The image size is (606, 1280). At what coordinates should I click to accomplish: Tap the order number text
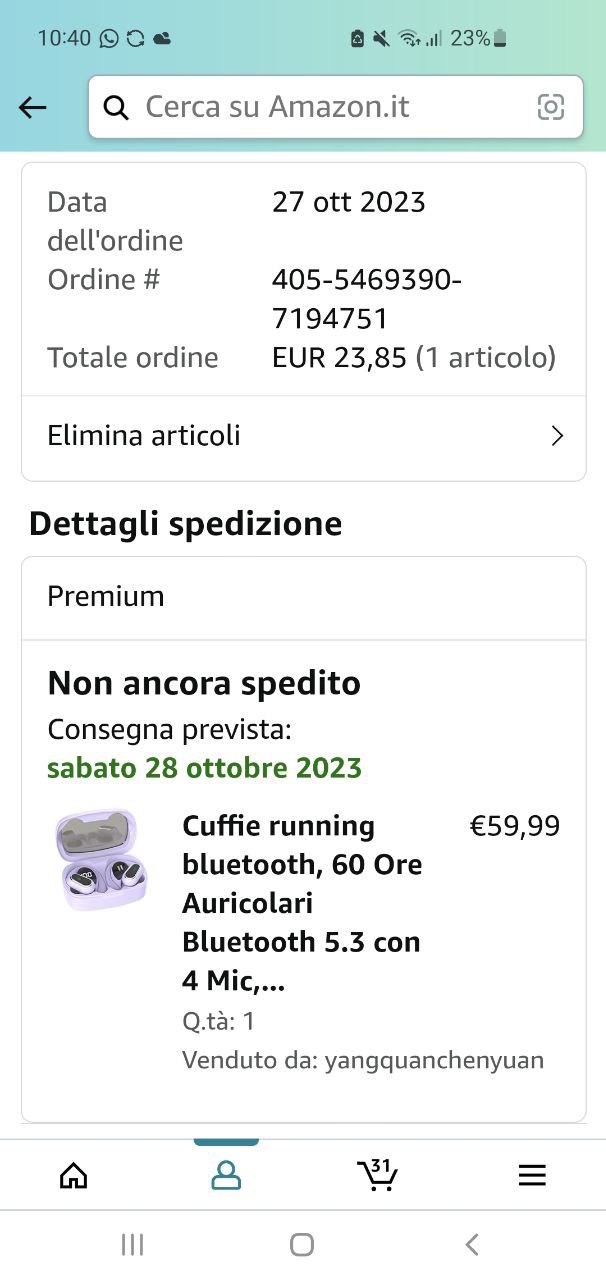(365, 299)
